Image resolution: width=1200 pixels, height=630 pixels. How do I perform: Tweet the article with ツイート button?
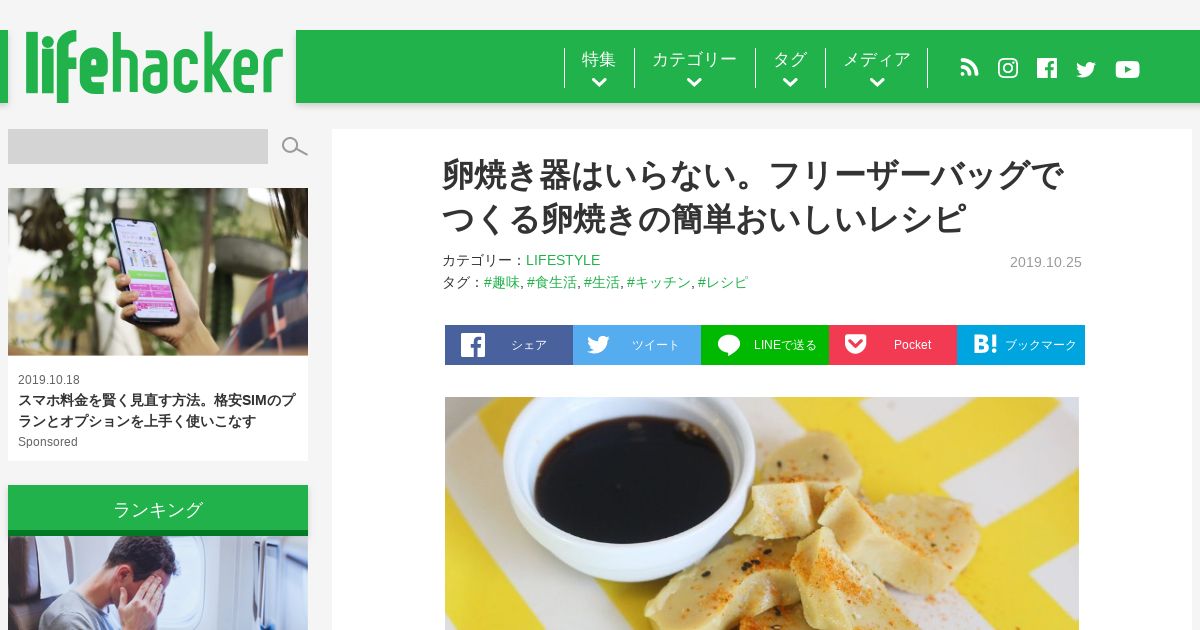click(x=637, y=345)
